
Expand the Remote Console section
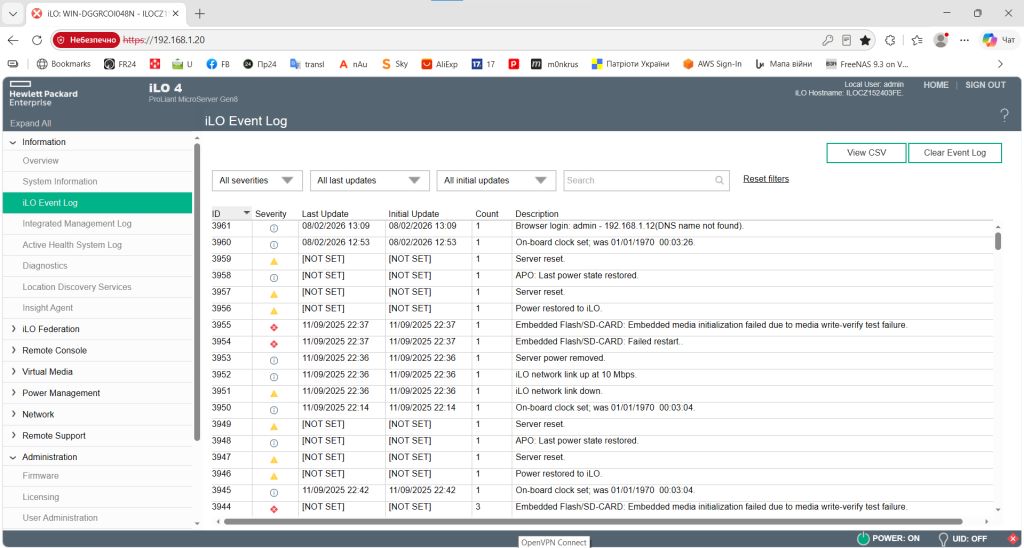pyautogui.click(x=13, y=350)
